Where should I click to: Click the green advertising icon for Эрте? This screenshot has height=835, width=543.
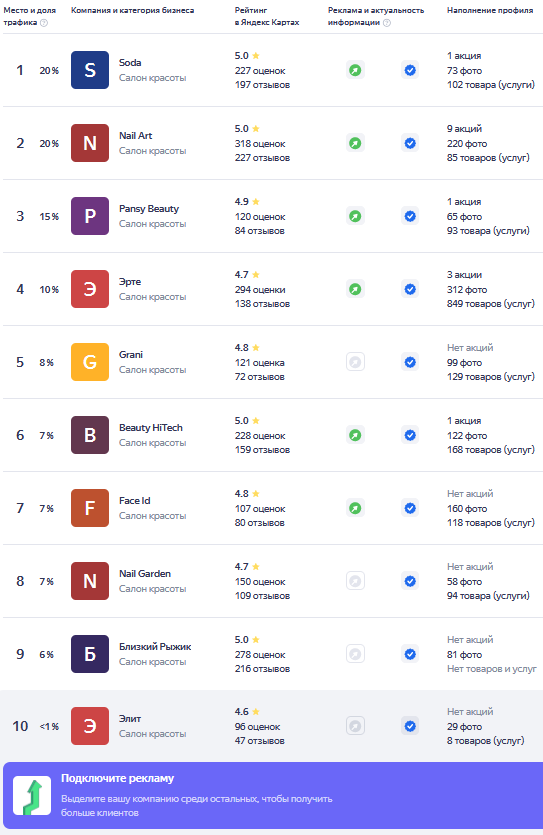coord(355,289)
